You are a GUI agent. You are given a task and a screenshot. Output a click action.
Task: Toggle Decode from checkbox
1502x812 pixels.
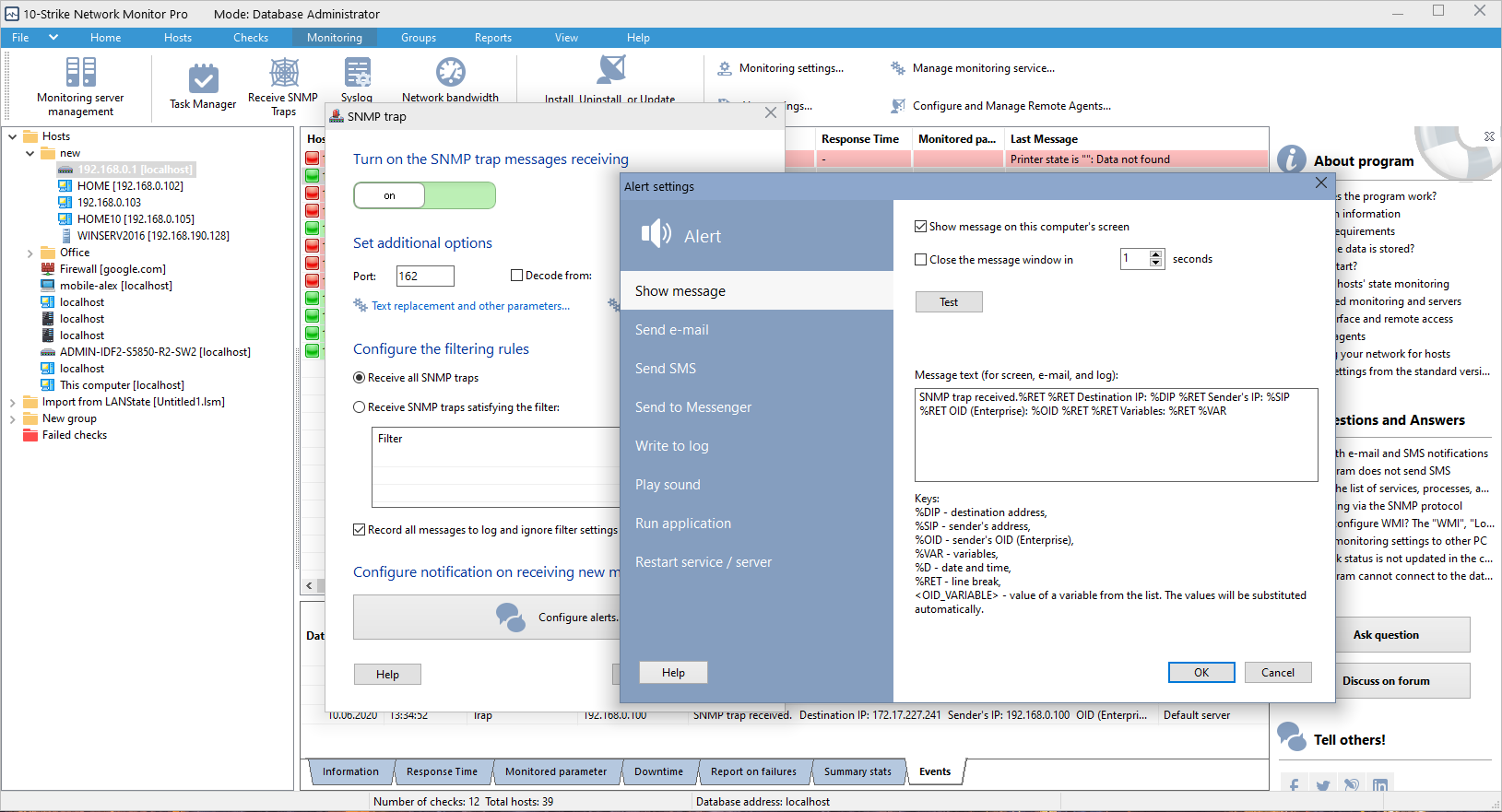517,276
